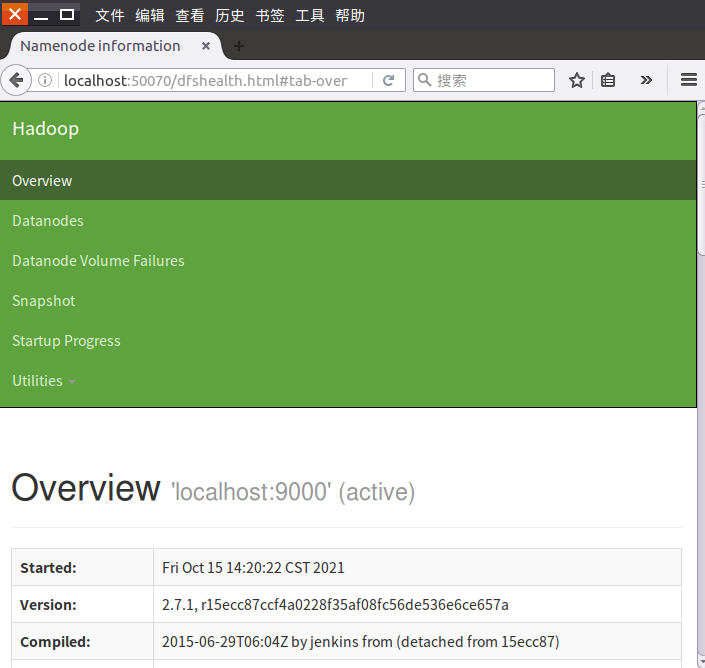
Task: Select the Started time value
Action: (253, 568)
